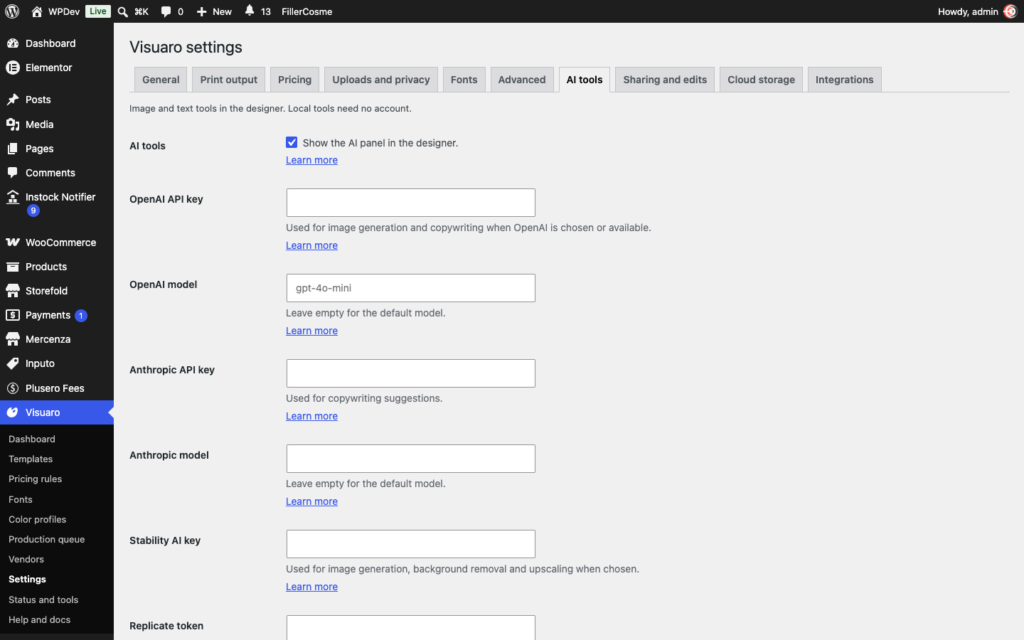Click the Payments dollar icon
1024x640 pixels.
pos(12,315)
